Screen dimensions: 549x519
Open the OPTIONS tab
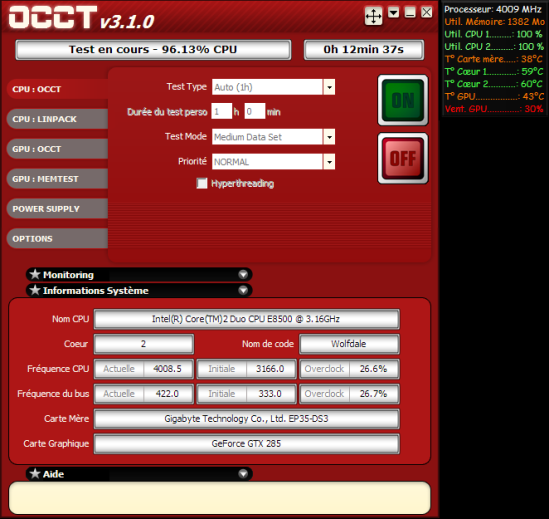(x=58, y=238)
